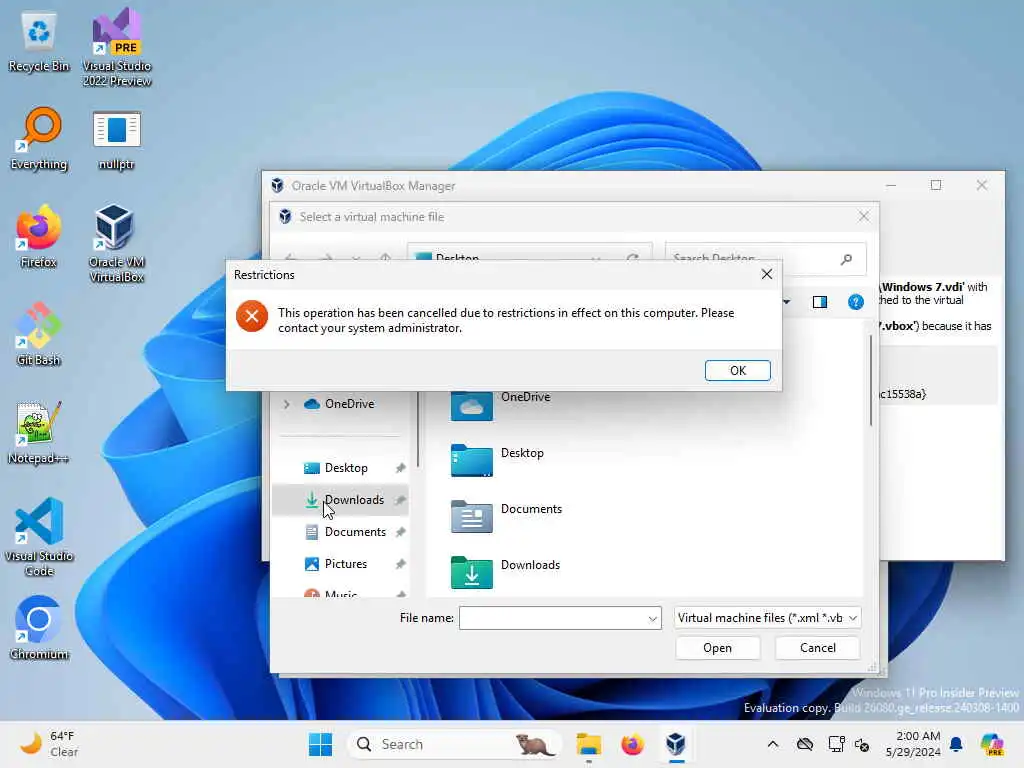Expand the OneDrive tree node chevron
1024x768 pixels.
[x=286, y=404]
